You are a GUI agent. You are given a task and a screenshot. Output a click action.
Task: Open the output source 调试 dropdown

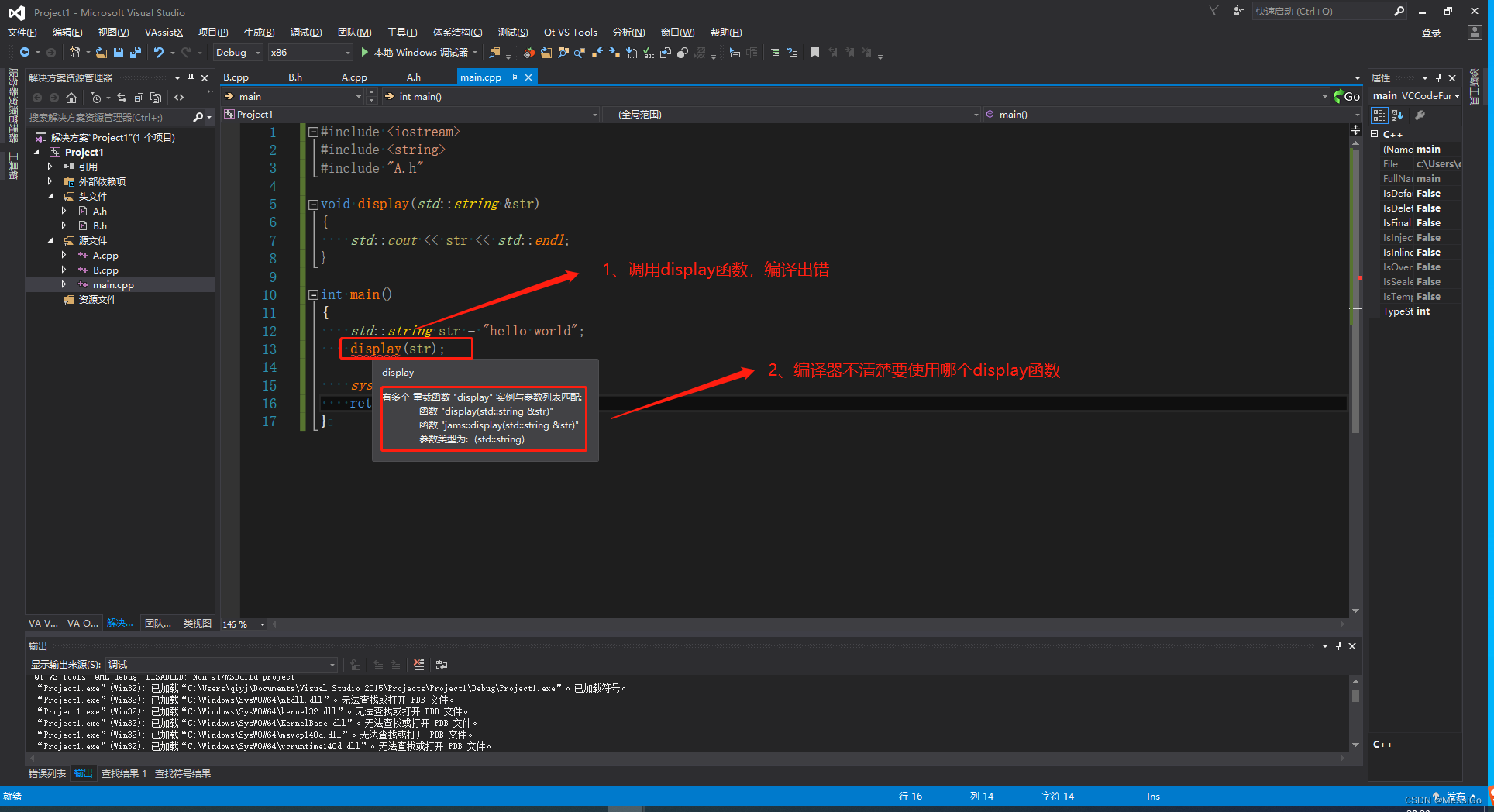pos(222,665)
